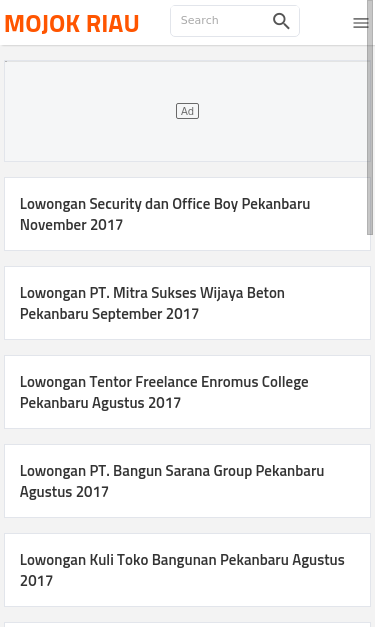Open PT. Bangun Sarana Group post
375x627 pixels.
pos(188,481)
